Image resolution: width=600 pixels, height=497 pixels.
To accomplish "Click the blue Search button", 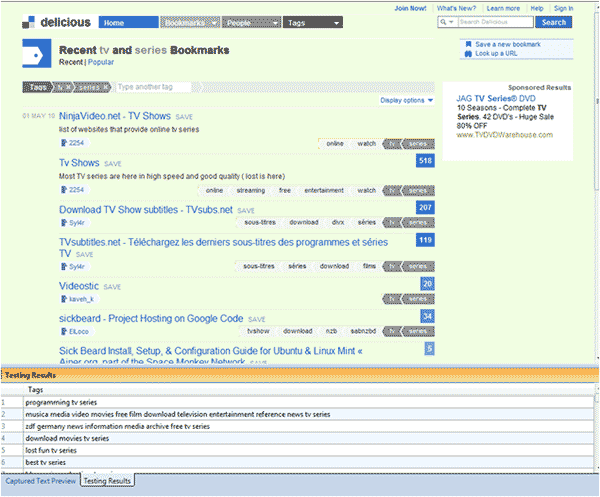I will coord(554,22).
